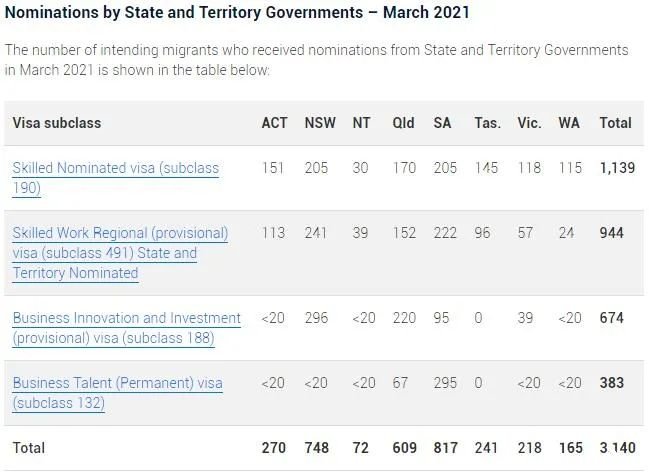Click the ACT column header
Screen dimensions: 649x472
point(274,123)
